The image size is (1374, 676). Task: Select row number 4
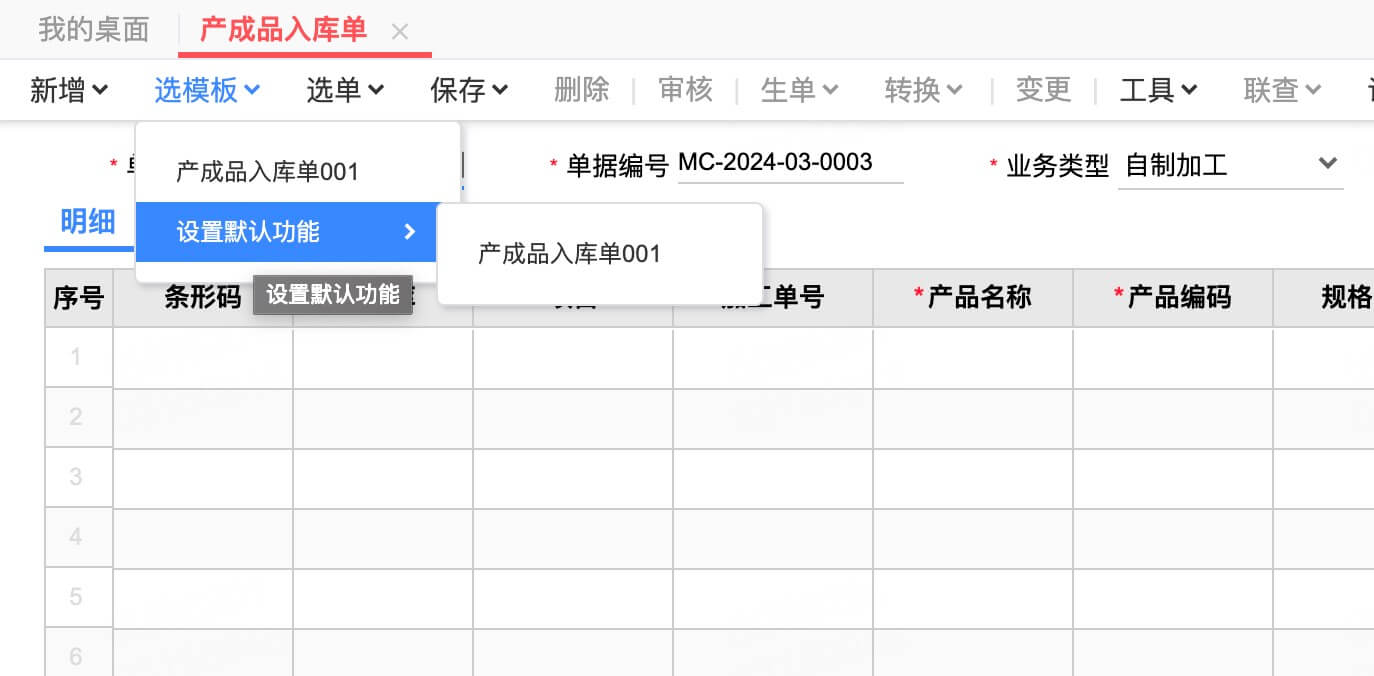click(79, 537)
